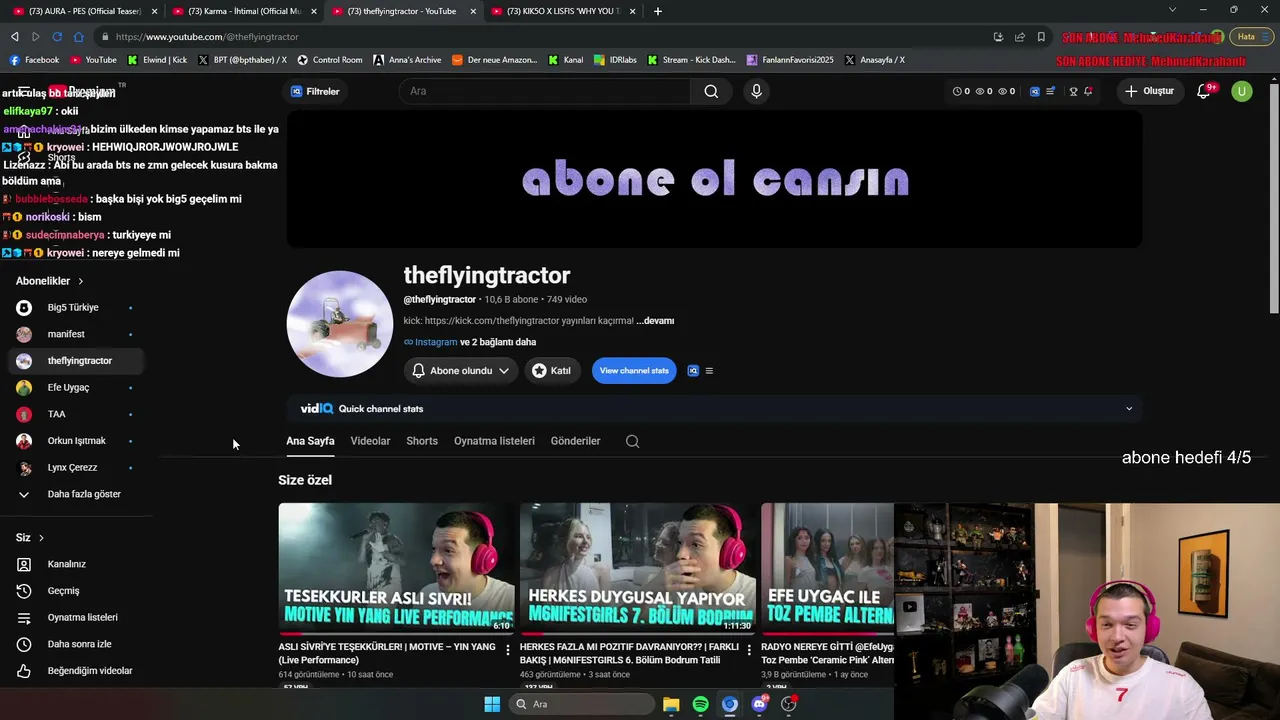This screenshot has width=1280, height=720.
Task: Open the list menu icon after View channel stats
Action: 709,371
